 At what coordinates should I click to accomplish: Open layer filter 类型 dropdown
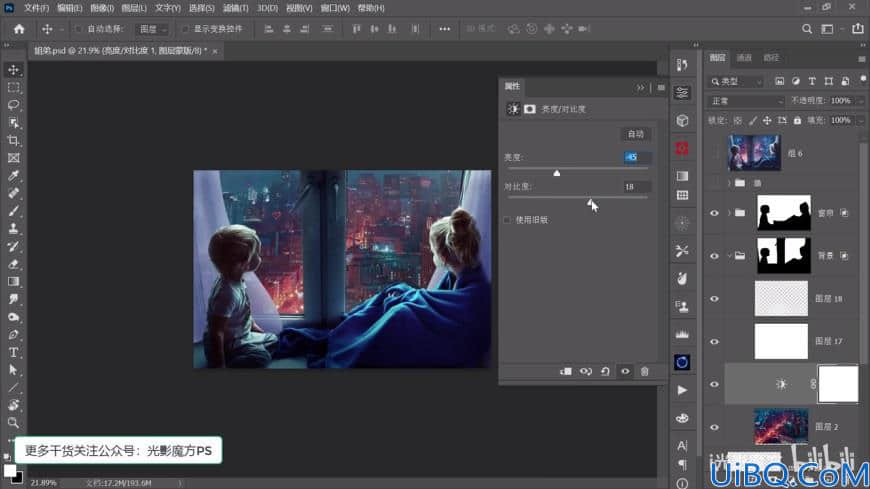pyautogui.click(x=737, y=81)
